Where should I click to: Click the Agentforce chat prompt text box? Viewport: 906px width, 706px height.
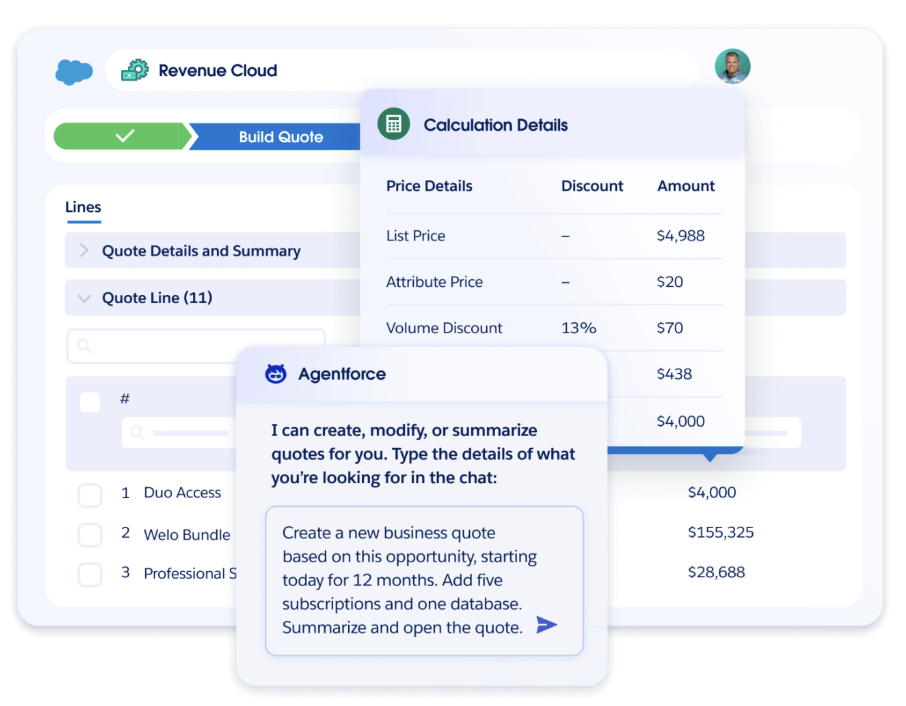(x=424, y=581)
